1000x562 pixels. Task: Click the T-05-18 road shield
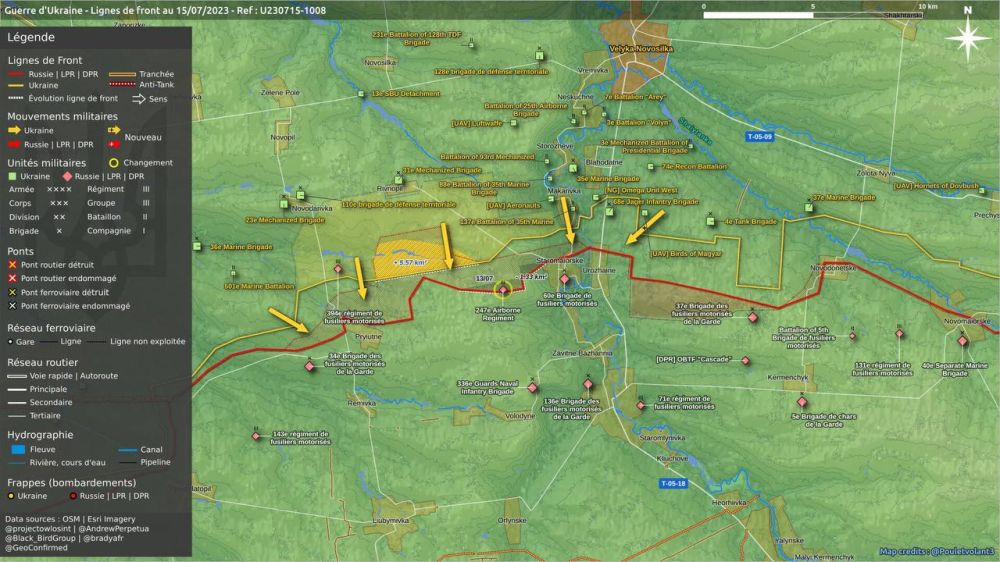(673, 484)
